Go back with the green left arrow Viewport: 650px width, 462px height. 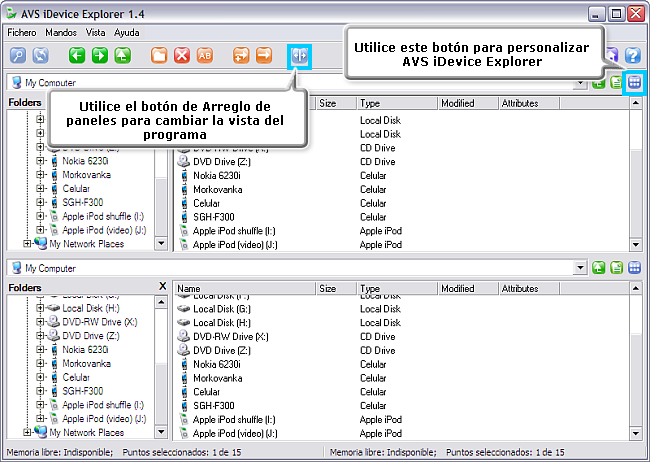tap(77, 55)
